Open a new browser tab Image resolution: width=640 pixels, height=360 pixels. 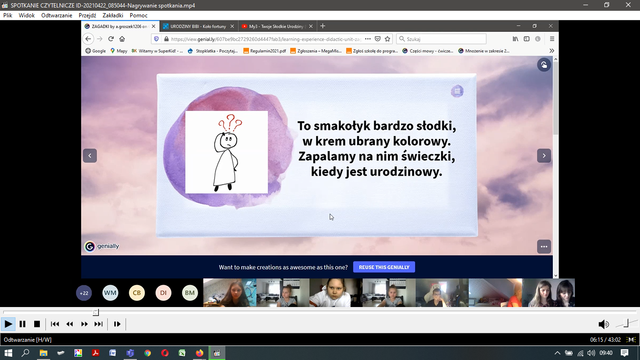322,26
